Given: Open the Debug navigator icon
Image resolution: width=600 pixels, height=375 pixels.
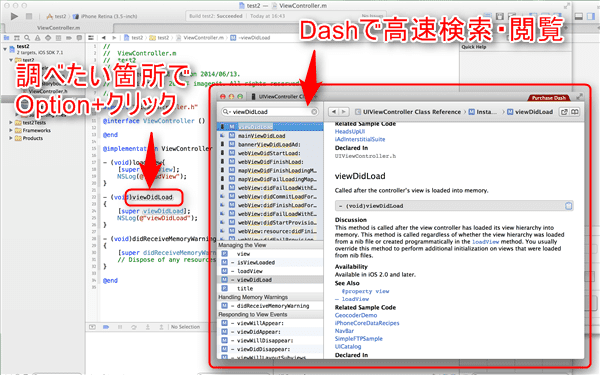Looking at the screenshot, I should point(58,38).
